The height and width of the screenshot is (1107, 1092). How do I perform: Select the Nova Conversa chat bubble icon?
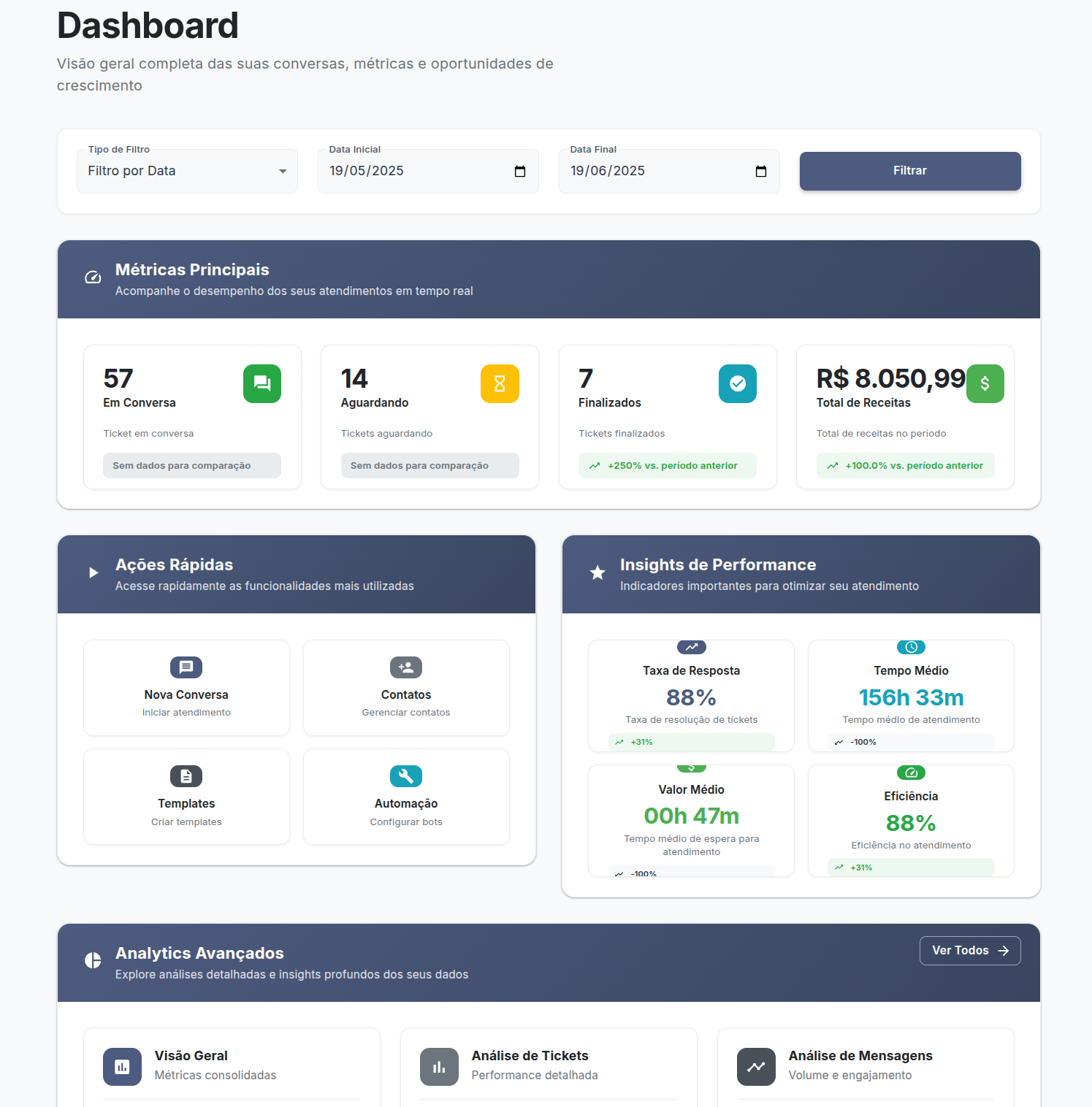(186, 667)
